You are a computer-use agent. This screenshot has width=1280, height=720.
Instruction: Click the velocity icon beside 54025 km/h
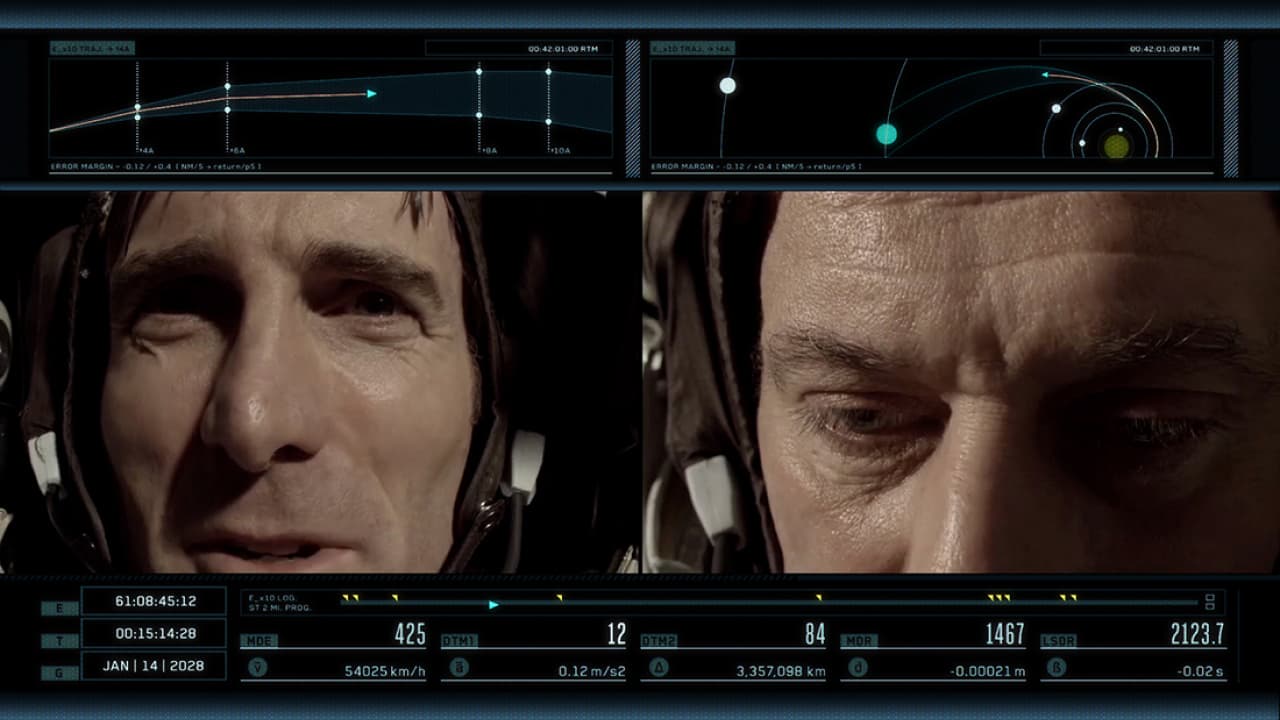pos(257,667)
